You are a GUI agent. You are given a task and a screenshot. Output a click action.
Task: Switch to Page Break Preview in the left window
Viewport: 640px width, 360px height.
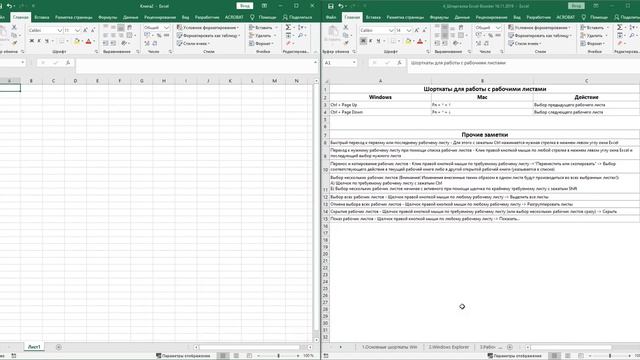point(249,356)
